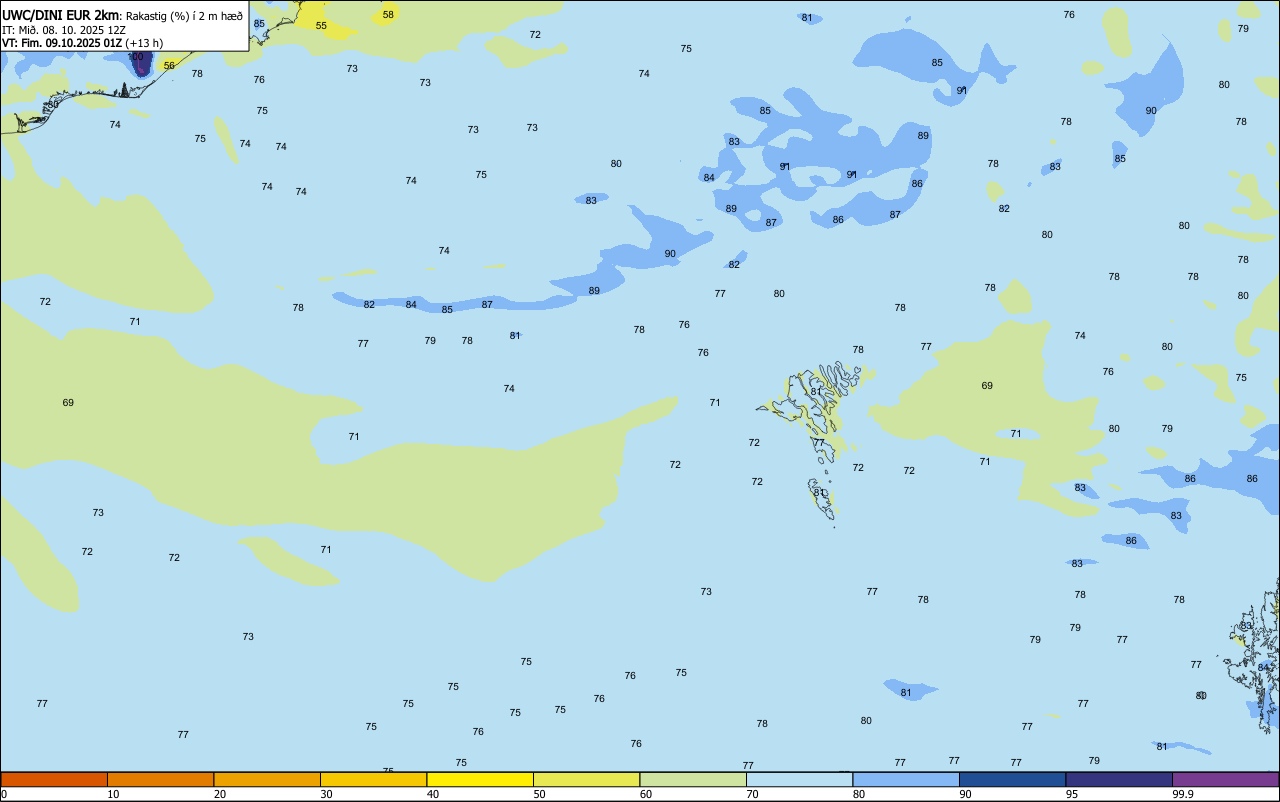The width and height of the screenshot is (1280, 802).
Task: Click the legend tick label 30
Action: click(326, 794)
